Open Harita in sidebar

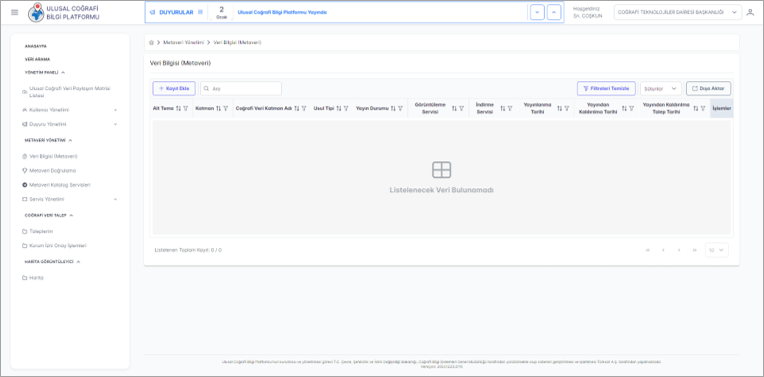(x=33, y=278)
